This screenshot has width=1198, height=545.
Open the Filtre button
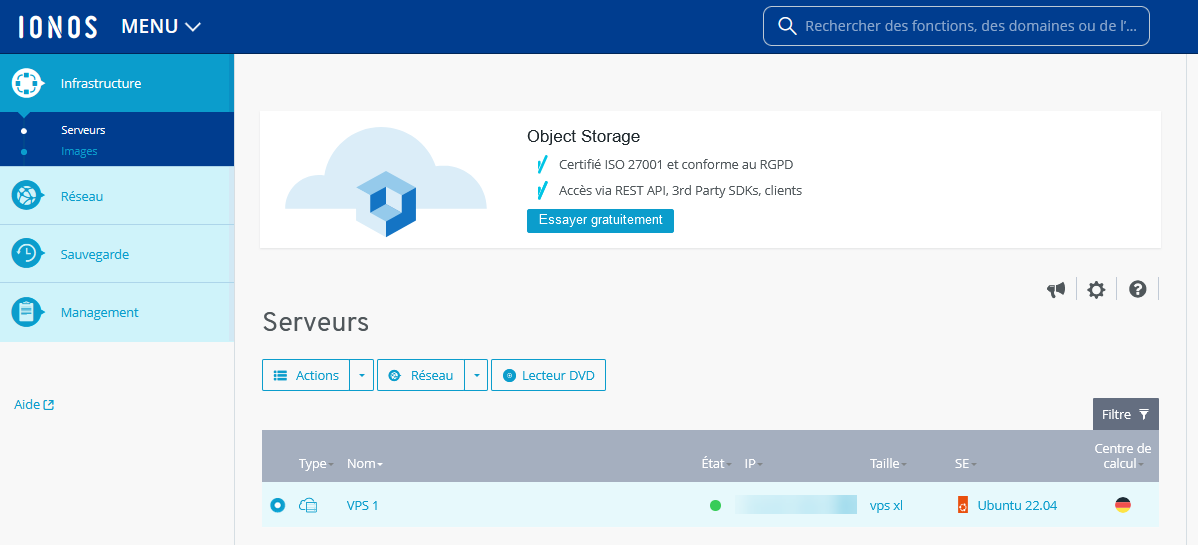point(1125,414)
